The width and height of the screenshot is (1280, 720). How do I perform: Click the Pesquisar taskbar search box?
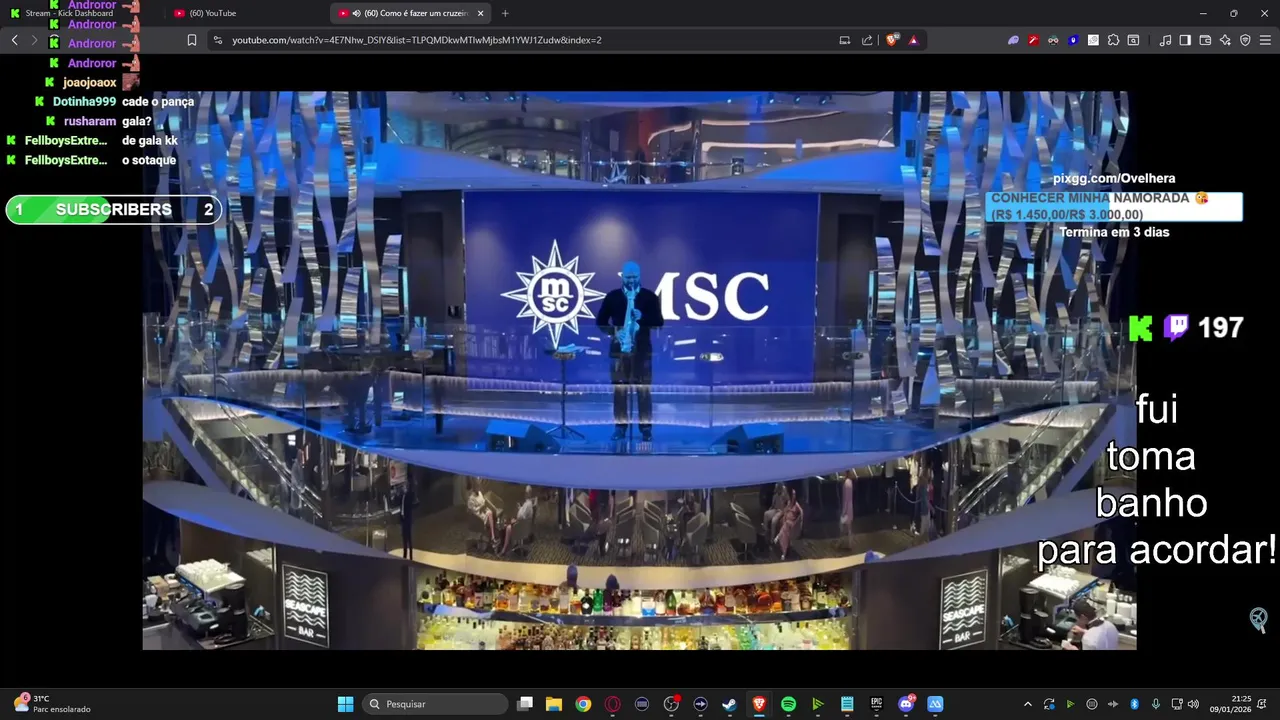[x=435, y=704]
